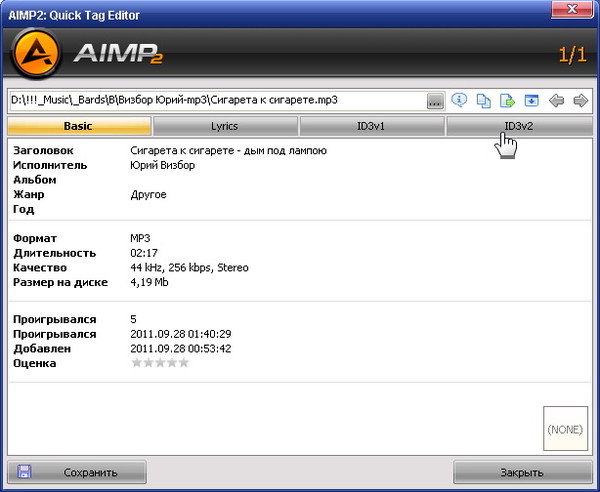Click the first rating star
The image size is (600, 492).
click(x=137, y=363)
